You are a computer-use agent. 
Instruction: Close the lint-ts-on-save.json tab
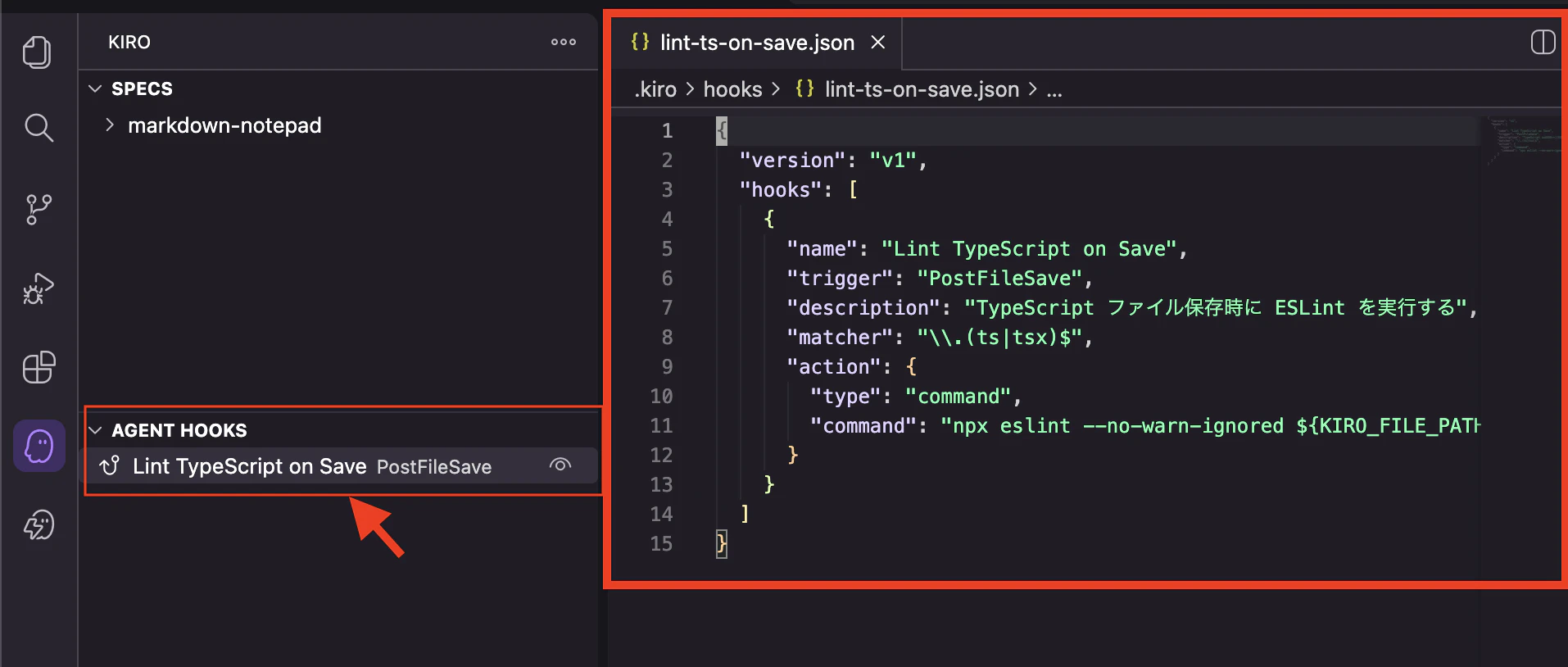(x=878, y=42)
